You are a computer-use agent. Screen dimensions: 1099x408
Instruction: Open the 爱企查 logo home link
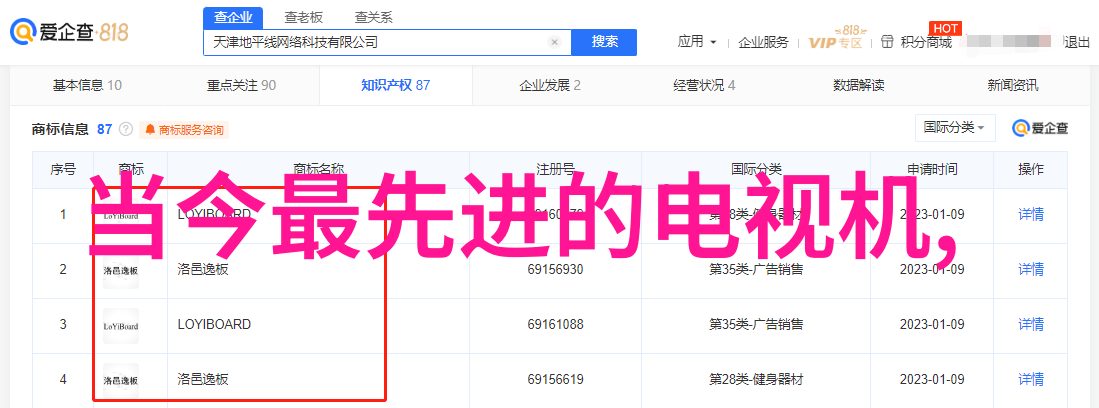[69, 32]
